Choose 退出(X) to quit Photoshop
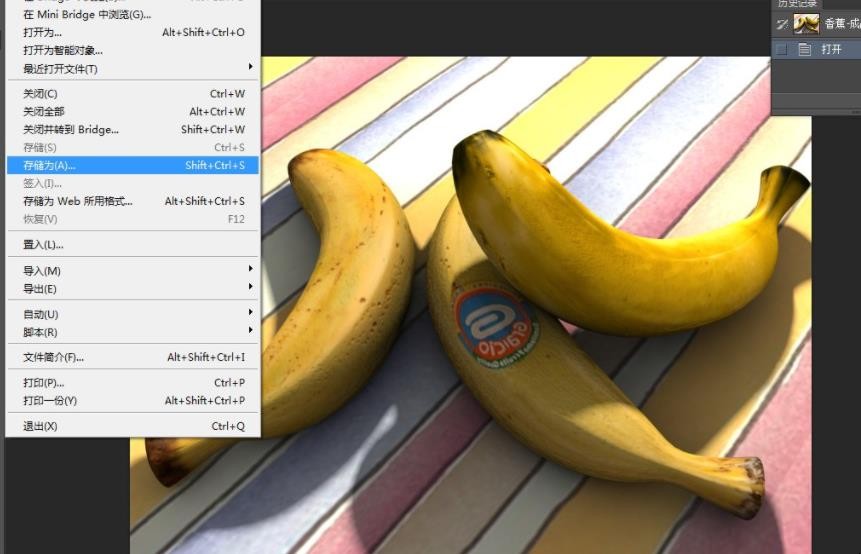 pyautogui.click(x=132, y=426)
